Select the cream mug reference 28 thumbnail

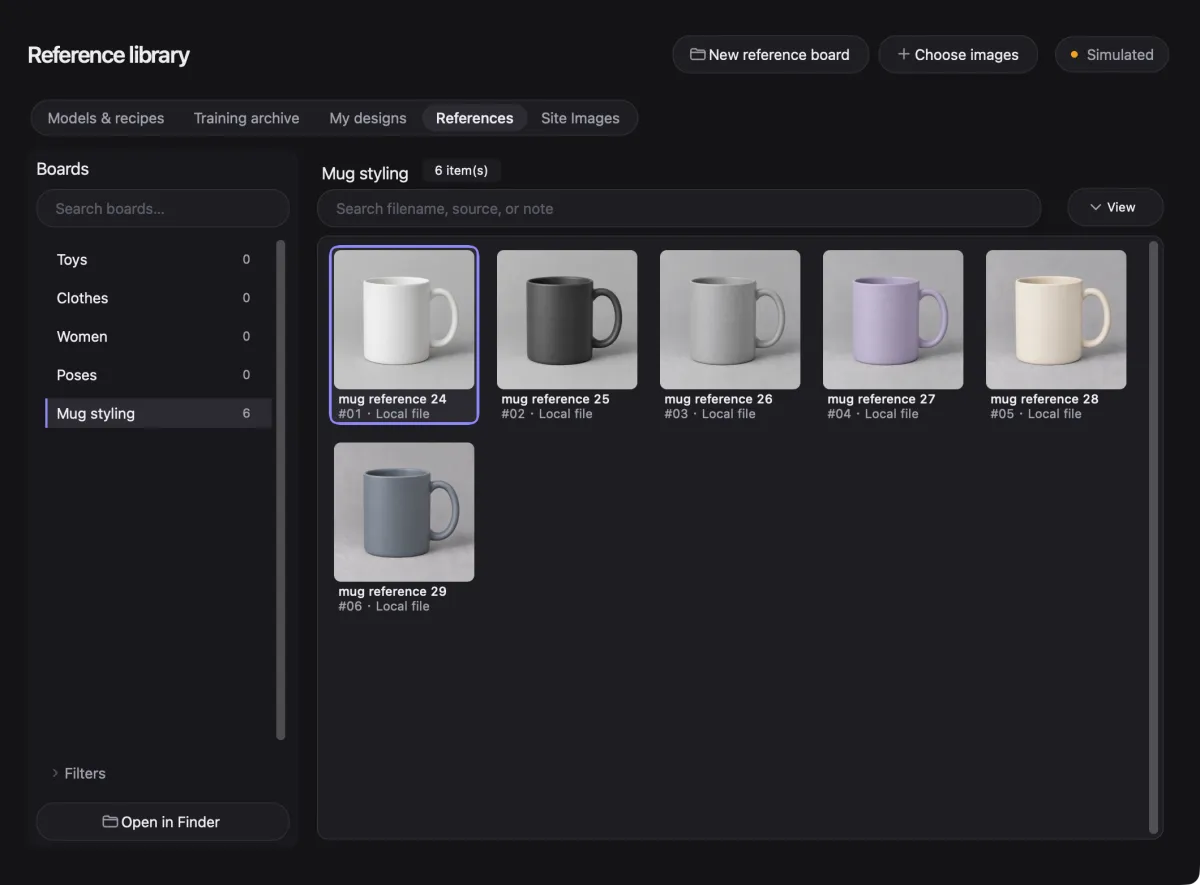(x=1056, y=319)
